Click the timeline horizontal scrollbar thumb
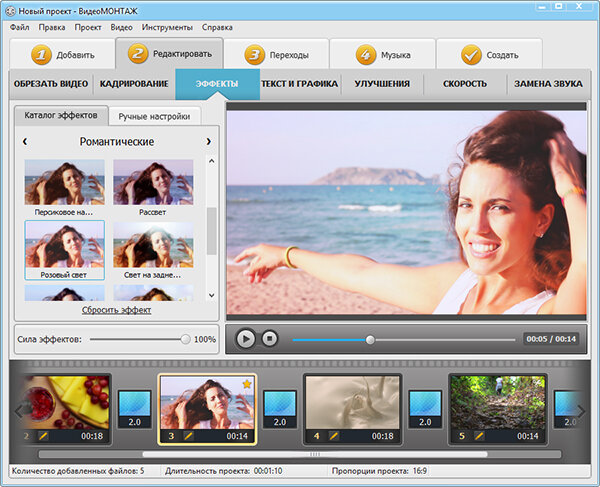This screenshot has width=600, height=487. (x=315, y=454)
